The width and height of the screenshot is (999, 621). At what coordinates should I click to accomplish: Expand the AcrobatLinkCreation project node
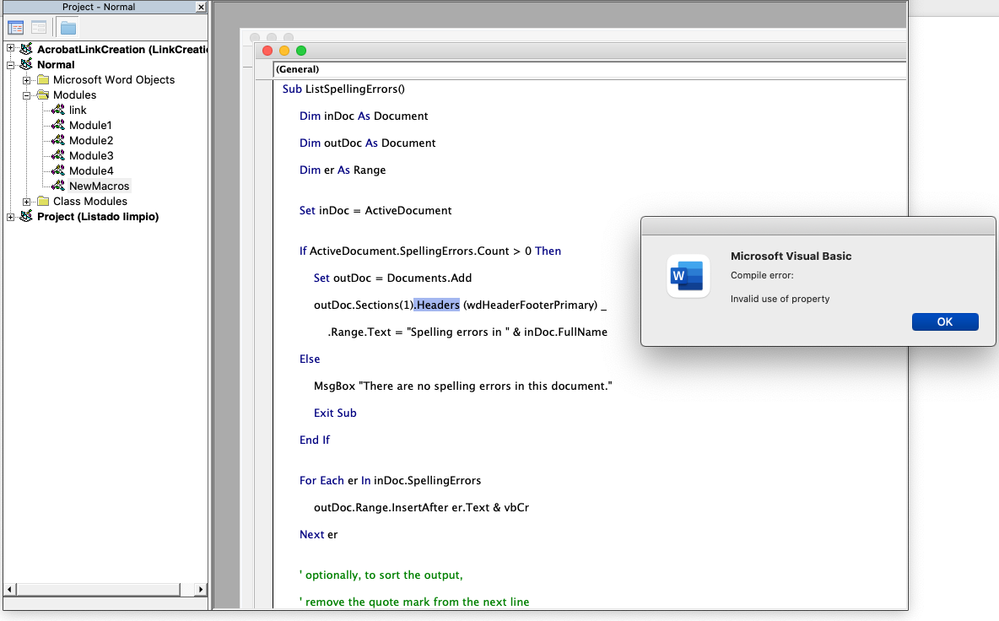tap(10, 48)
